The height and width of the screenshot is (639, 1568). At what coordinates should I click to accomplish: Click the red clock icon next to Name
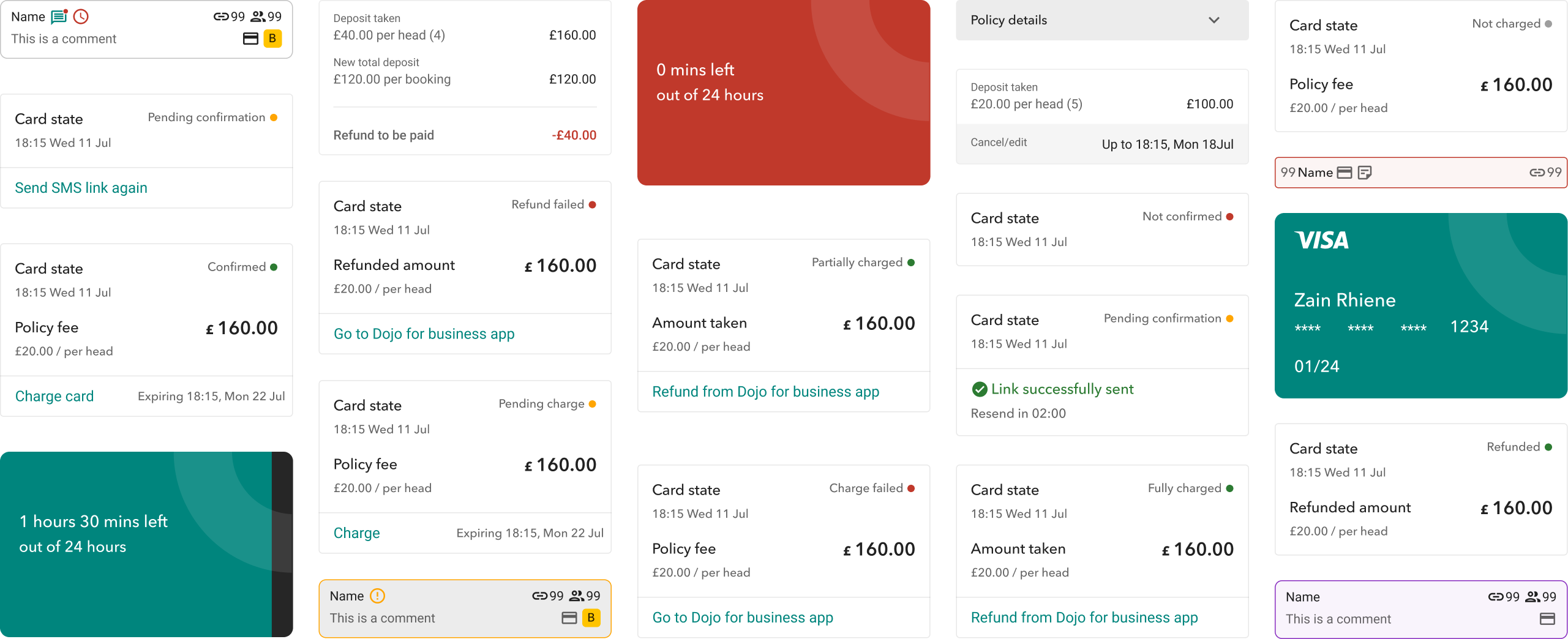tap(81, 17)
